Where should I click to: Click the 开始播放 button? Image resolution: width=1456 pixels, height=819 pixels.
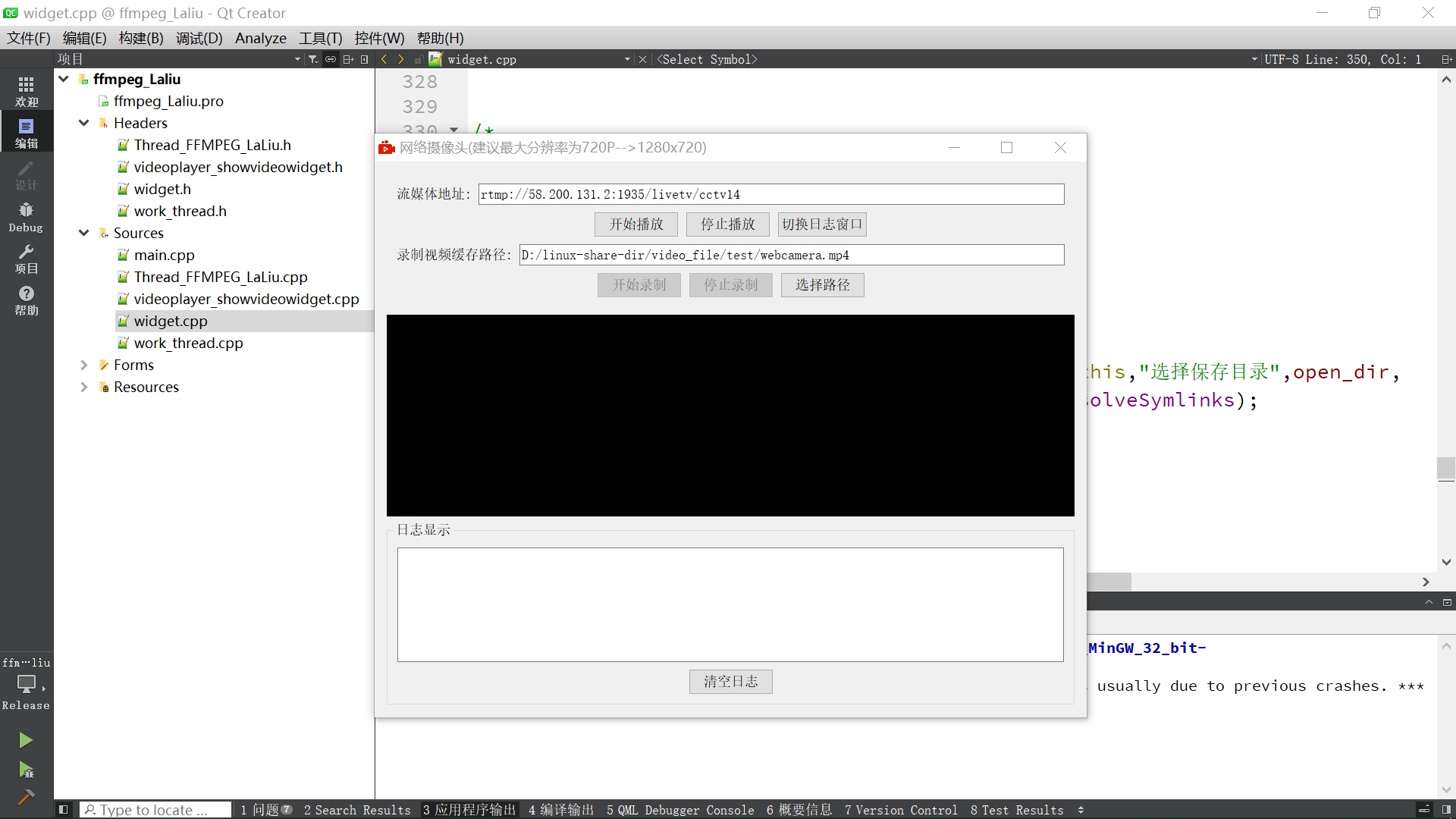coord(635,224)
